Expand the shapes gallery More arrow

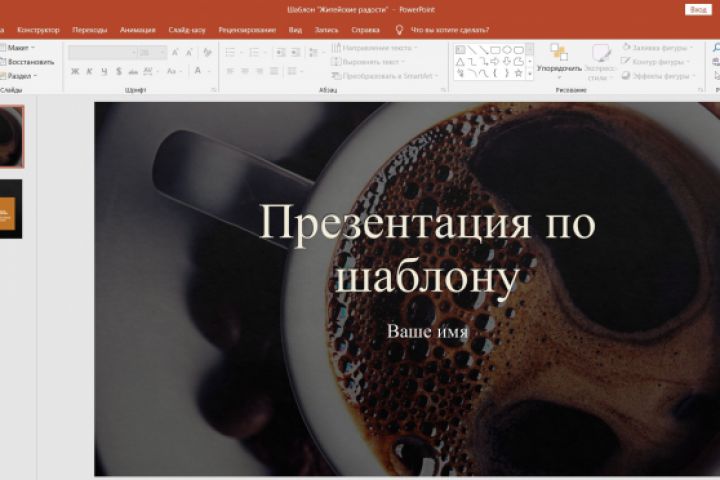coord(529,73)
